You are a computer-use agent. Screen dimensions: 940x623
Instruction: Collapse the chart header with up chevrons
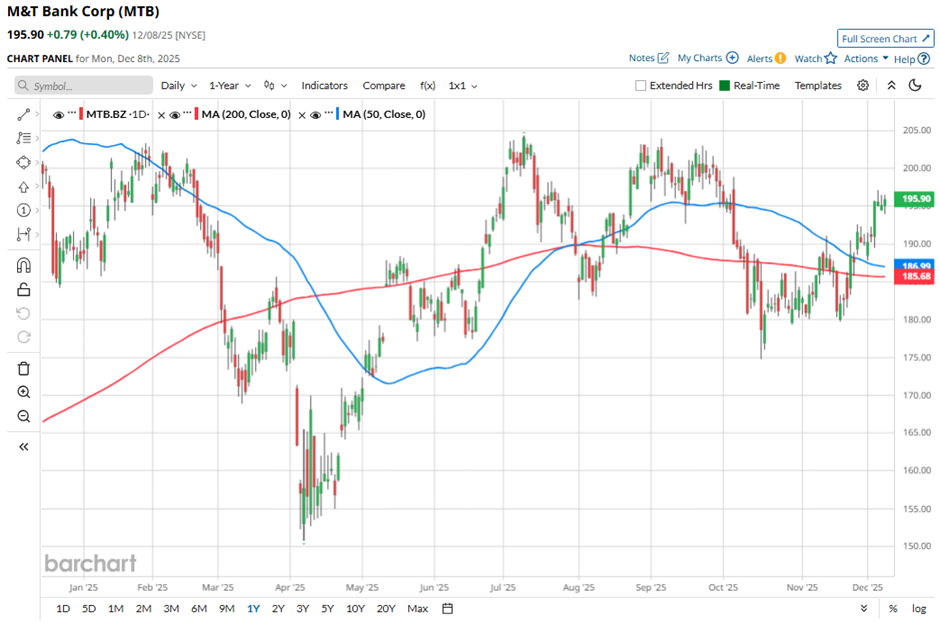coord(891,85)
